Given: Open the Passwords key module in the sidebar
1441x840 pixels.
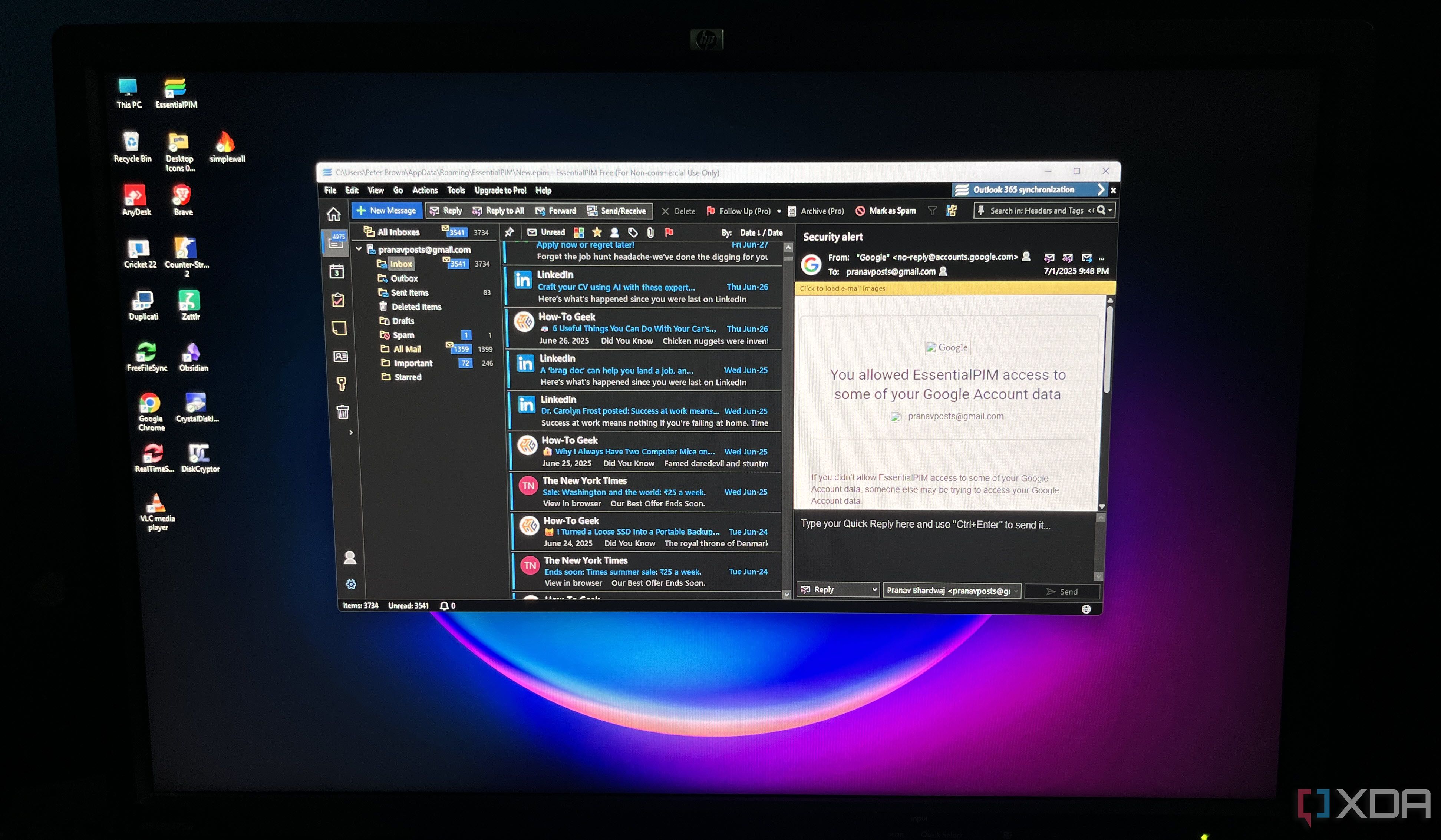Looking at the screenshot, I should 342,384.
